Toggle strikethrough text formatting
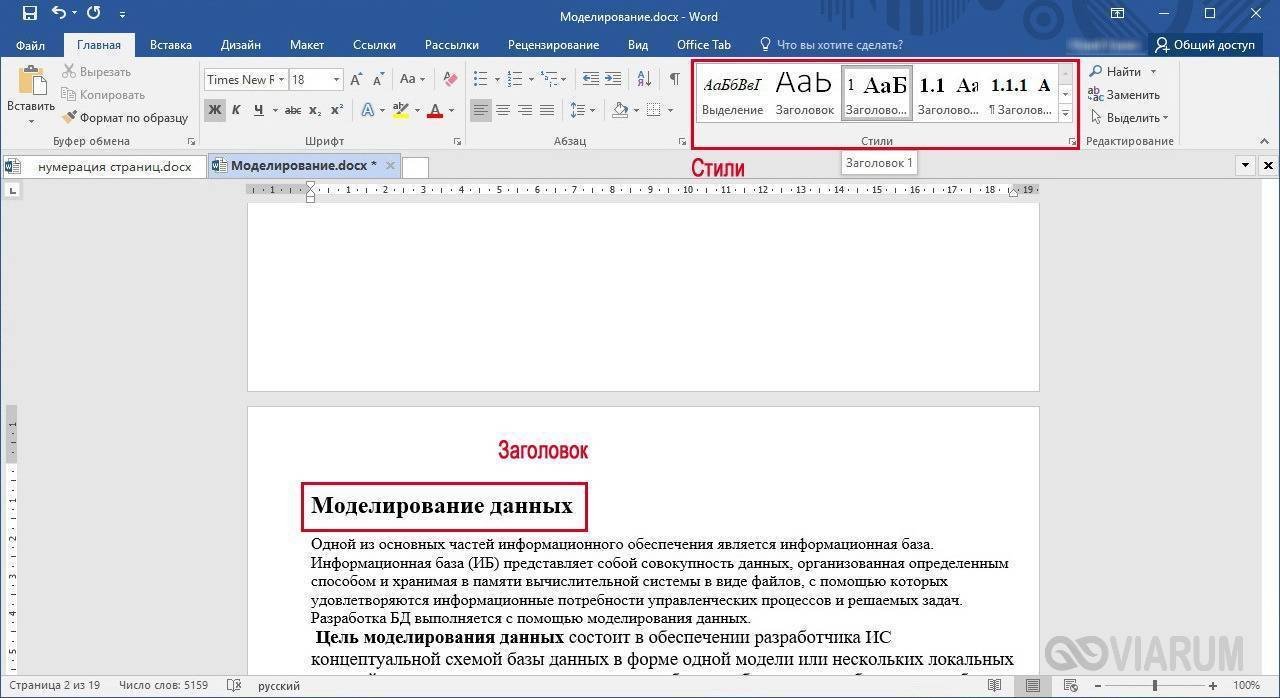Screen dimensions: 1280x698 (293, 110)
